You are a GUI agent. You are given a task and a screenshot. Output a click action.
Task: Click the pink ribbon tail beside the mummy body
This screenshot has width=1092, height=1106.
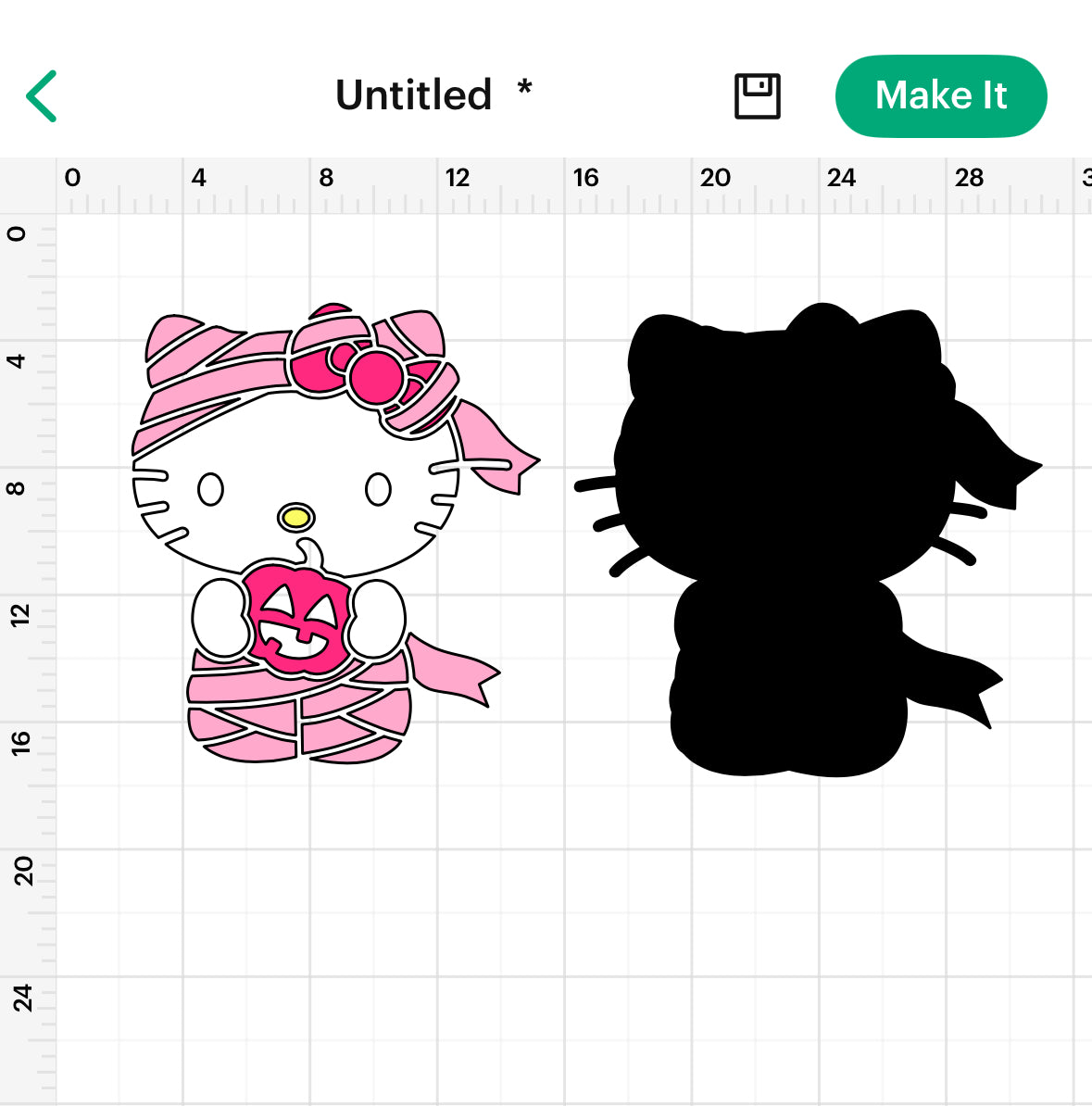point(453,669)
